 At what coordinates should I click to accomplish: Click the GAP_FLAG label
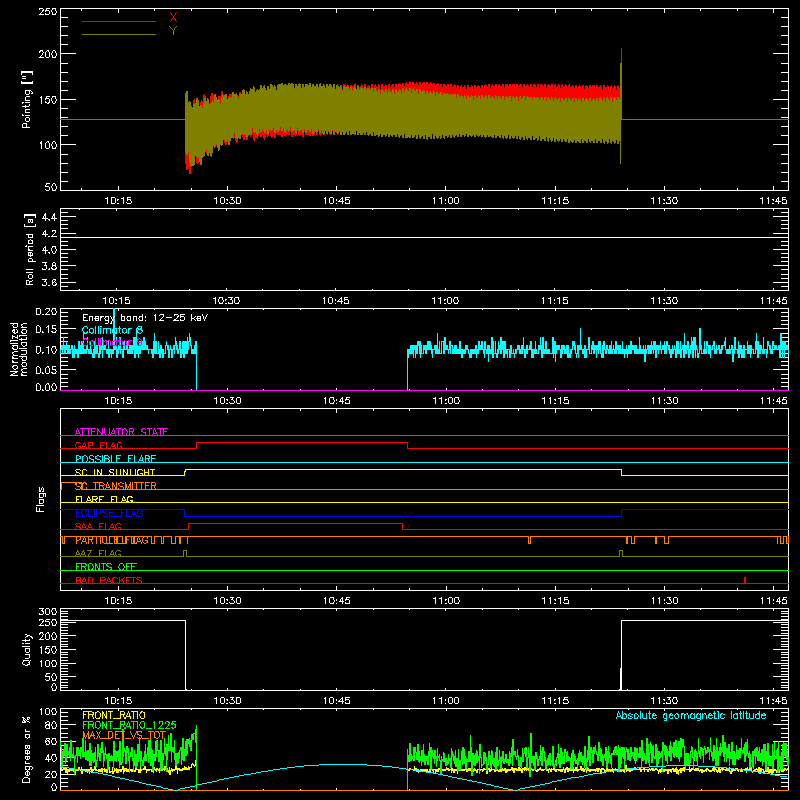98,445
